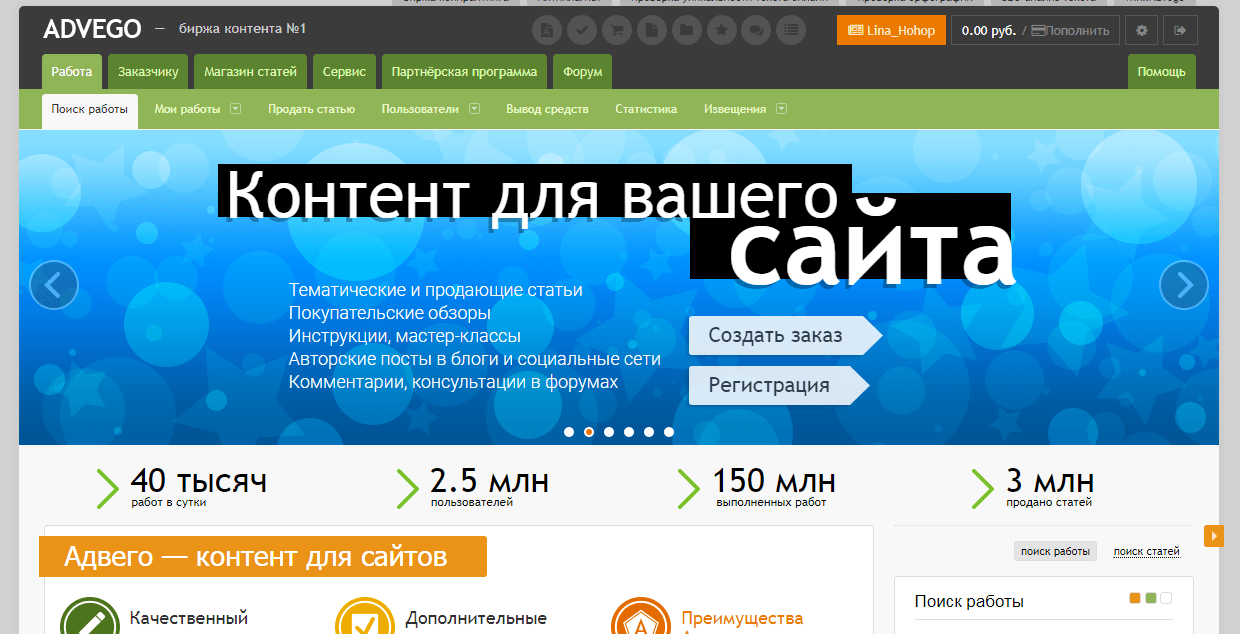
Task: Click the logout icon in the top-right corner
Action: pos(1181,30)
